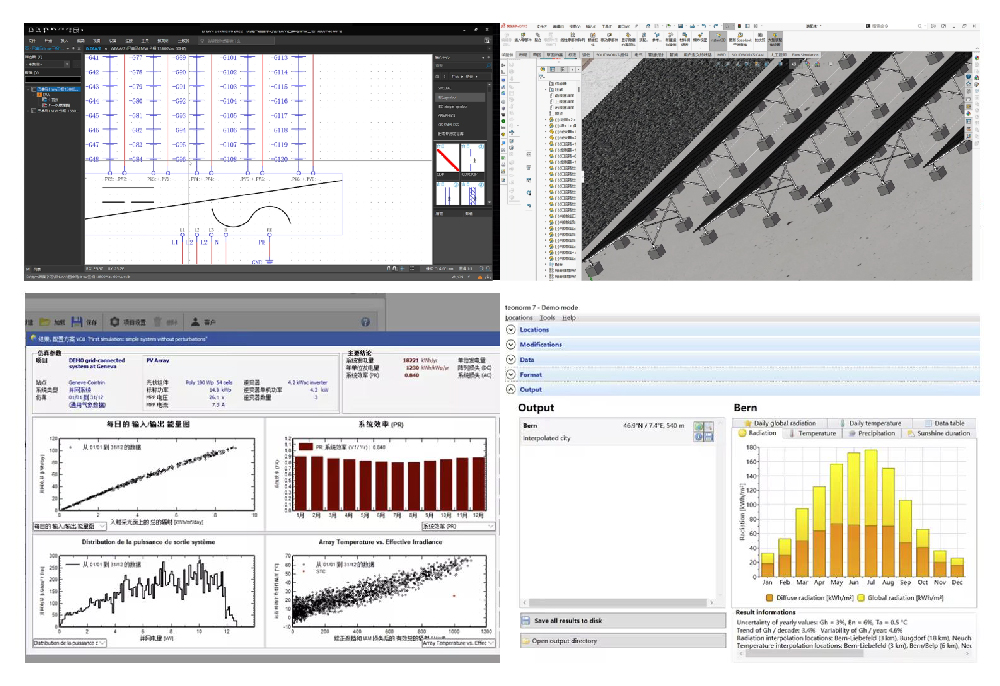The image size is (1000, 686).
Task: Expand the Locations section
Action: (x=511, y=329)
